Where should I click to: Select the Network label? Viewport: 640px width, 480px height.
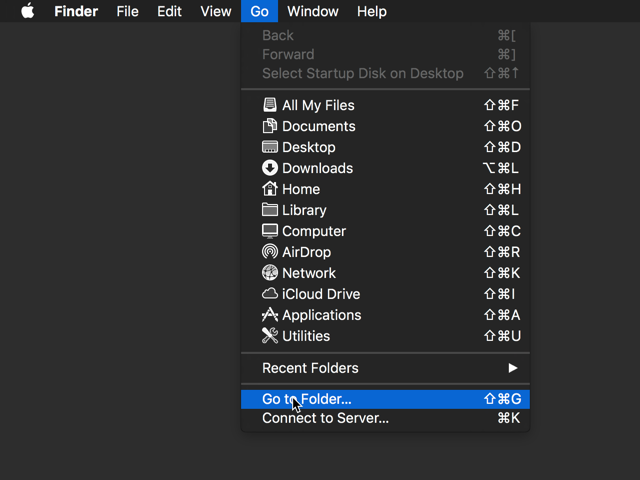[x=309, y=273]
